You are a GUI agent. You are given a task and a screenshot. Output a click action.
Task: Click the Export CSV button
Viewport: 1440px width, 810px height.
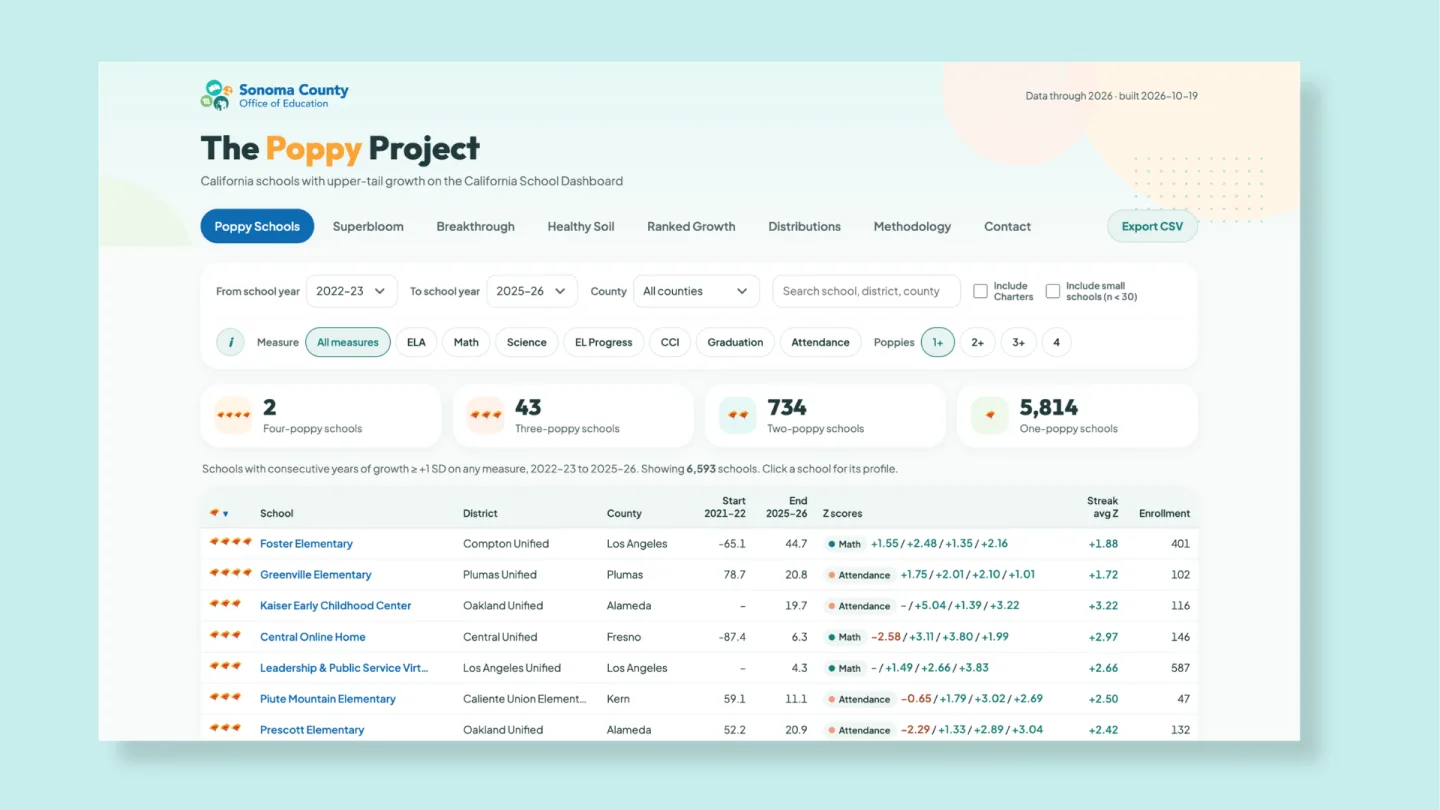[x=1152, y=226]
